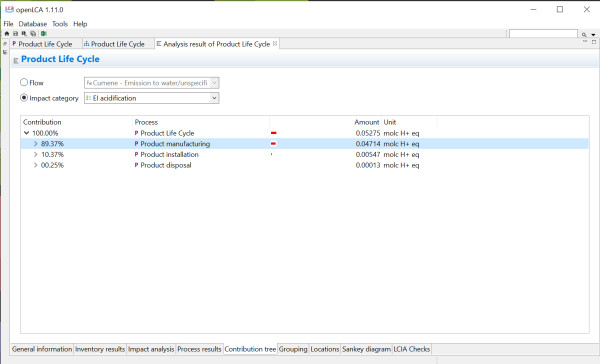The width and height of the screenshot is (600, 364).
Task: Click the Save All toolbar icon
Action: pyautogui.click(x=33, y=34)
